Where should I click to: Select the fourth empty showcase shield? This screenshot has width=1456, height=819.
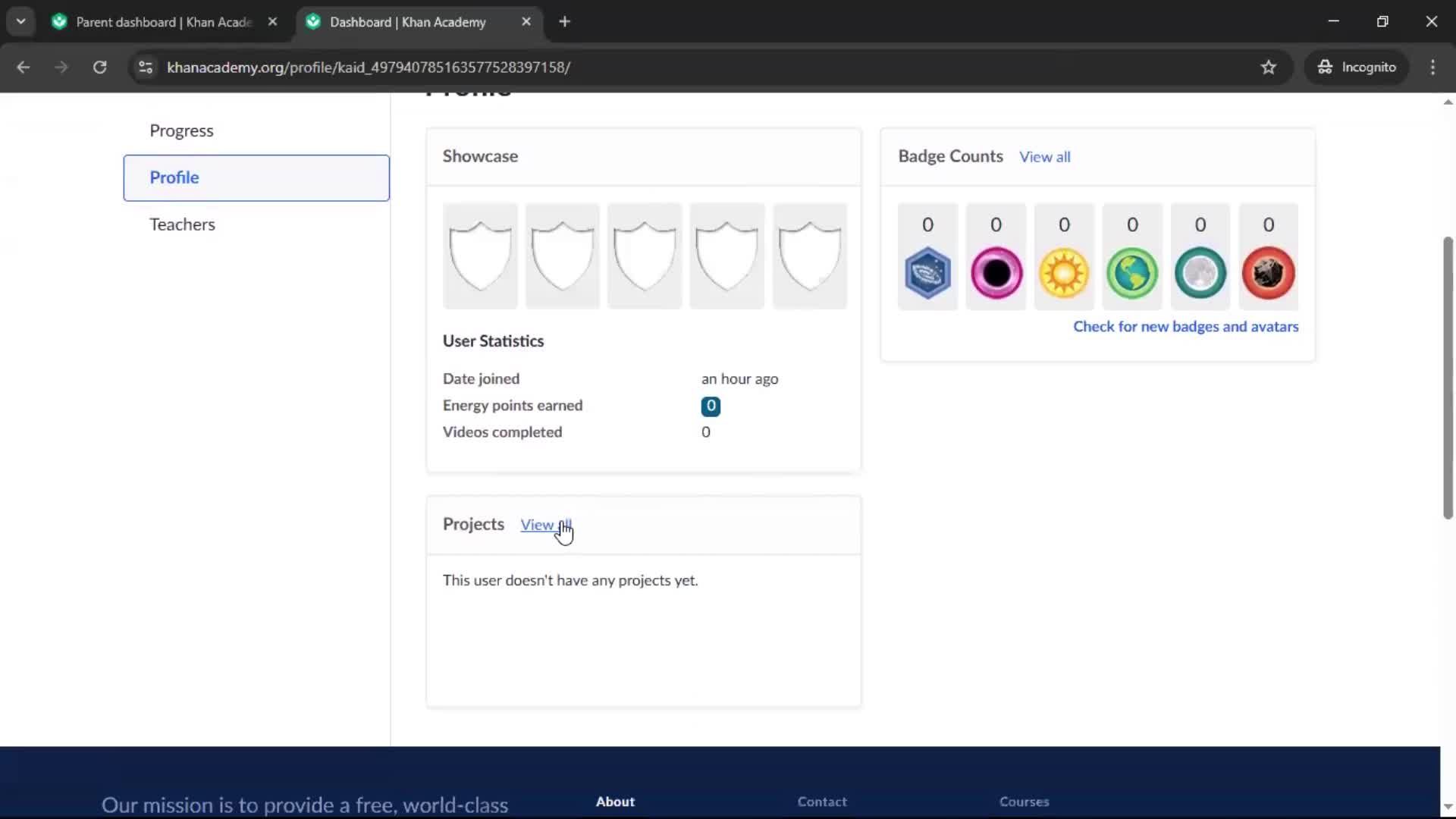point(726,256)
